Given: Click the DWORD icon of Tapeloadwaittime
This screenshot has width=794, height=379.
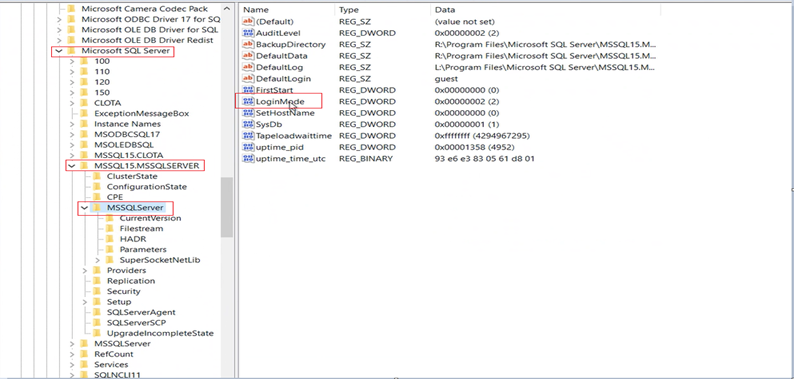Looking at the screenshot, I should [248, 136].
